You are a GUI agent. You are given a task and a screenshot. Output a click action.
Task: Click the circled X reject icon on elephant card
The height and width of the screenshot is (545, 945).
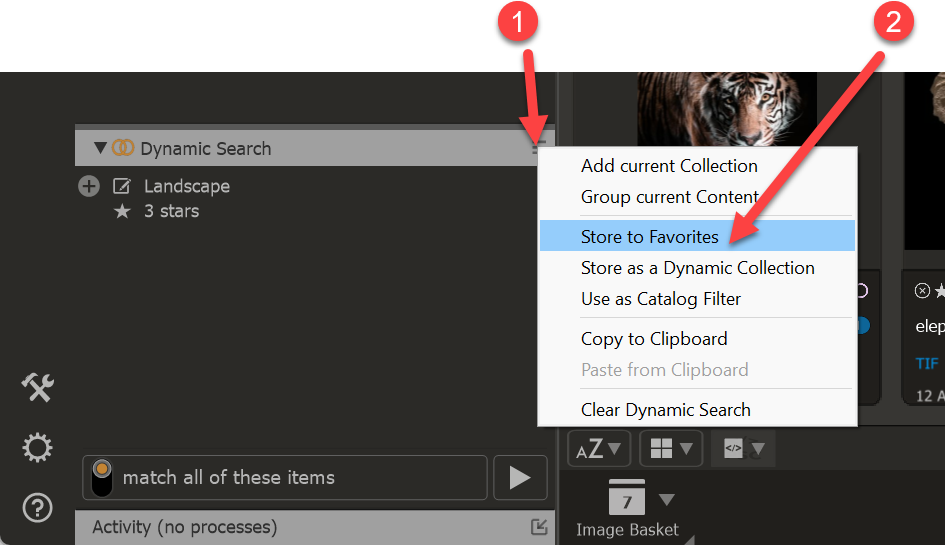coord(922,291)
